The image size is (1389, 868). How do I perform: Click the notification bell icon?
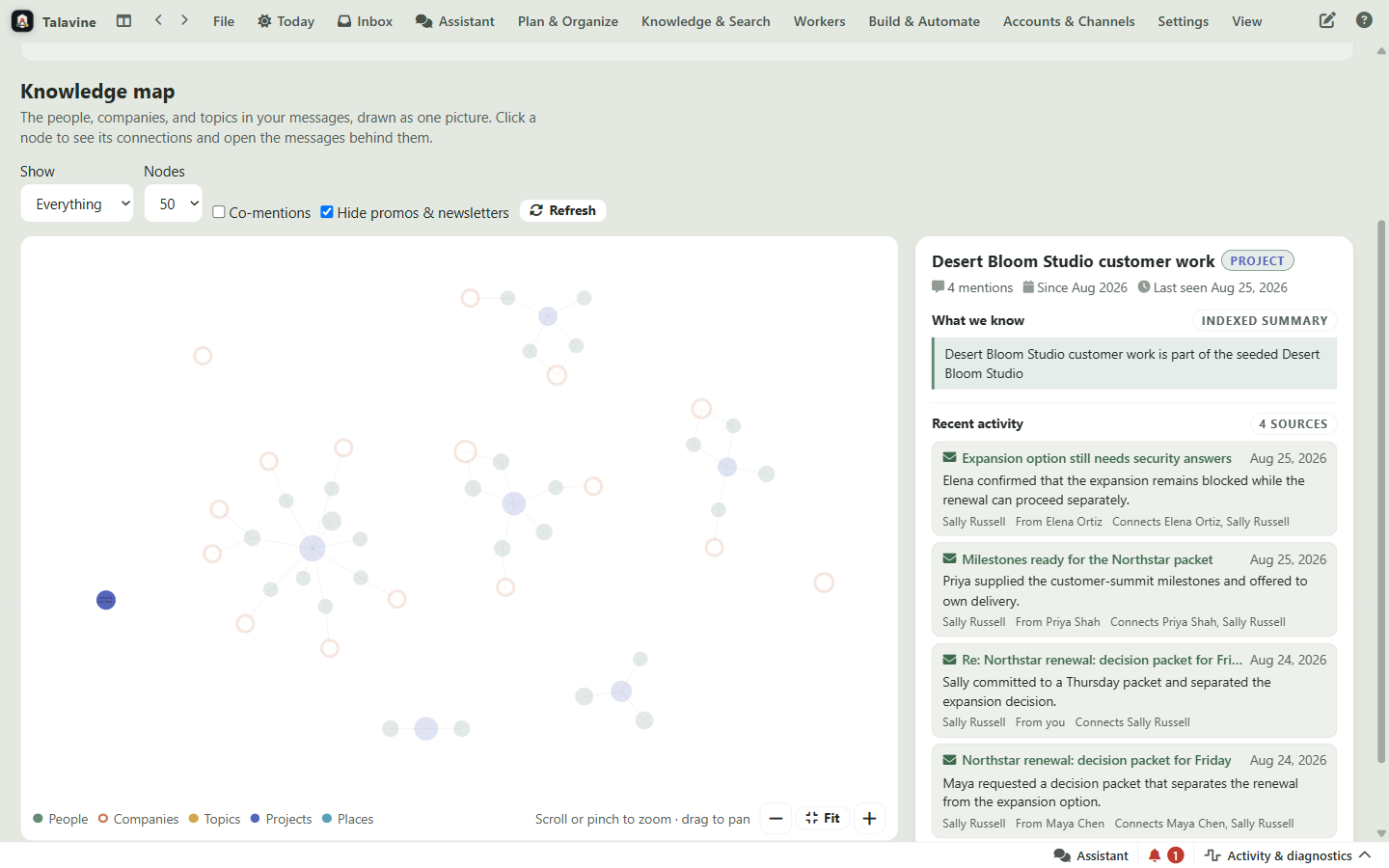pyautogui.click(x=1154, y=855)
